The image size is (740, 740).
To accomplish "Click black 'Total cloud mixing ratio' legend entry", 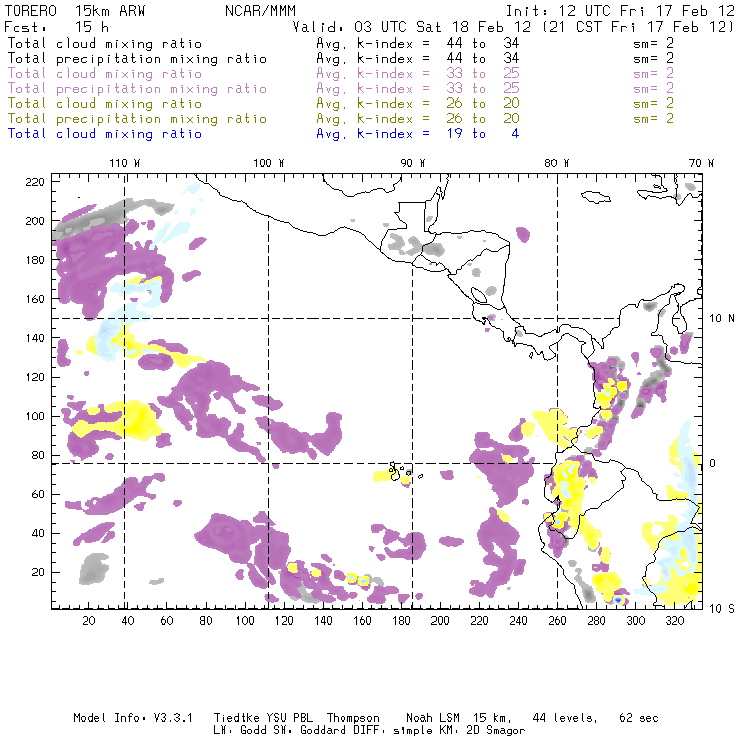I will click(x=105, y=44).
